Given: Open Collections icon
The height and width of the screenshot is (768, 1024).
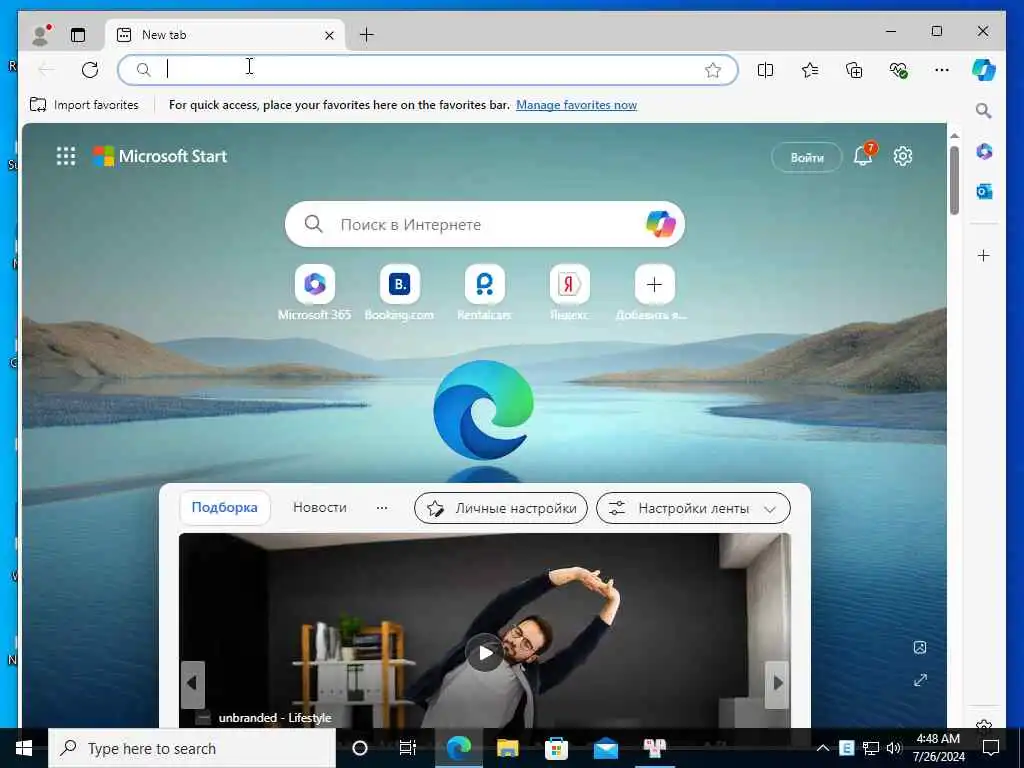Looking at the screenshot, I should [x=854, y=70].
